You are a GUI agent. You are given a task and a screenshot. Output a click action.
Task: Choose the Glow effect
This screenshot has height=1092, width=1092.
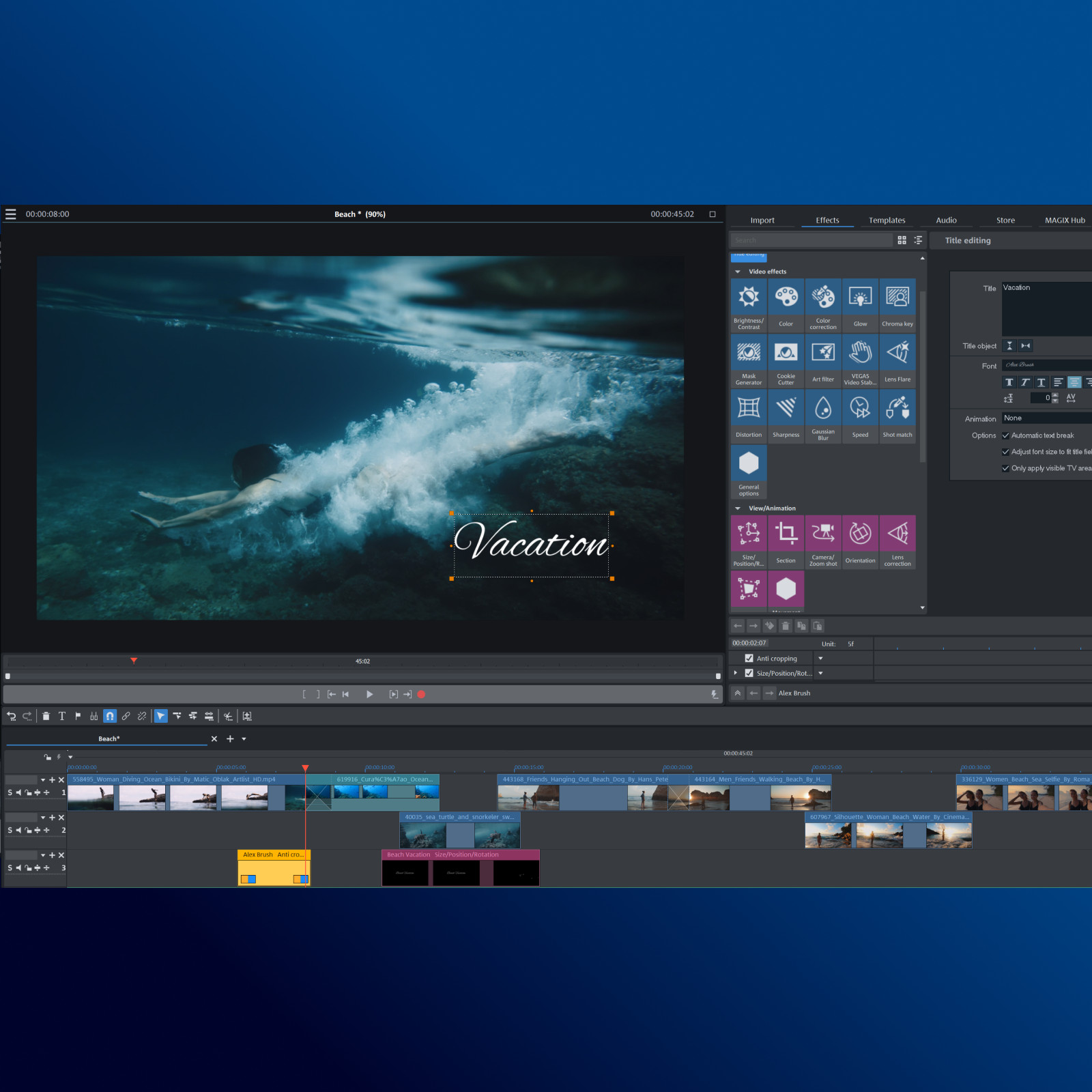pyautogui.click(x=860, y=305)
